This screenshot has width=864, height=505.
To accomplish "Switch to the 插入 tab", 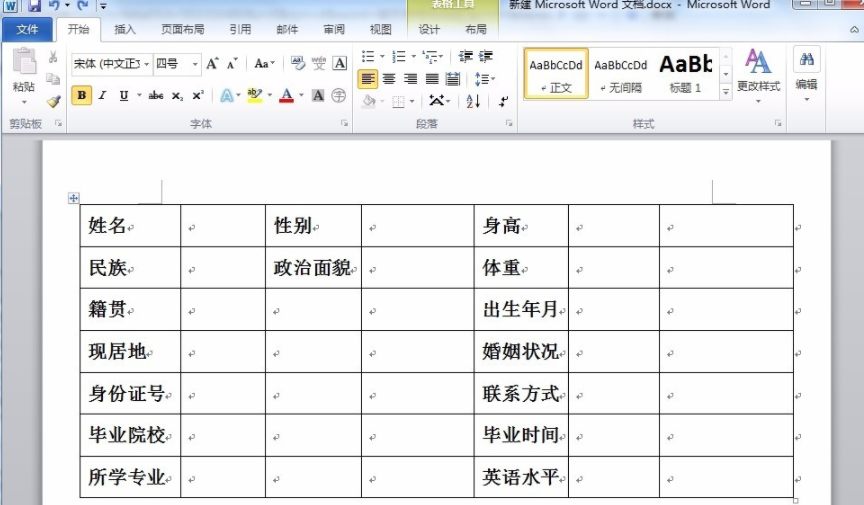I will [x=125, y=29].
